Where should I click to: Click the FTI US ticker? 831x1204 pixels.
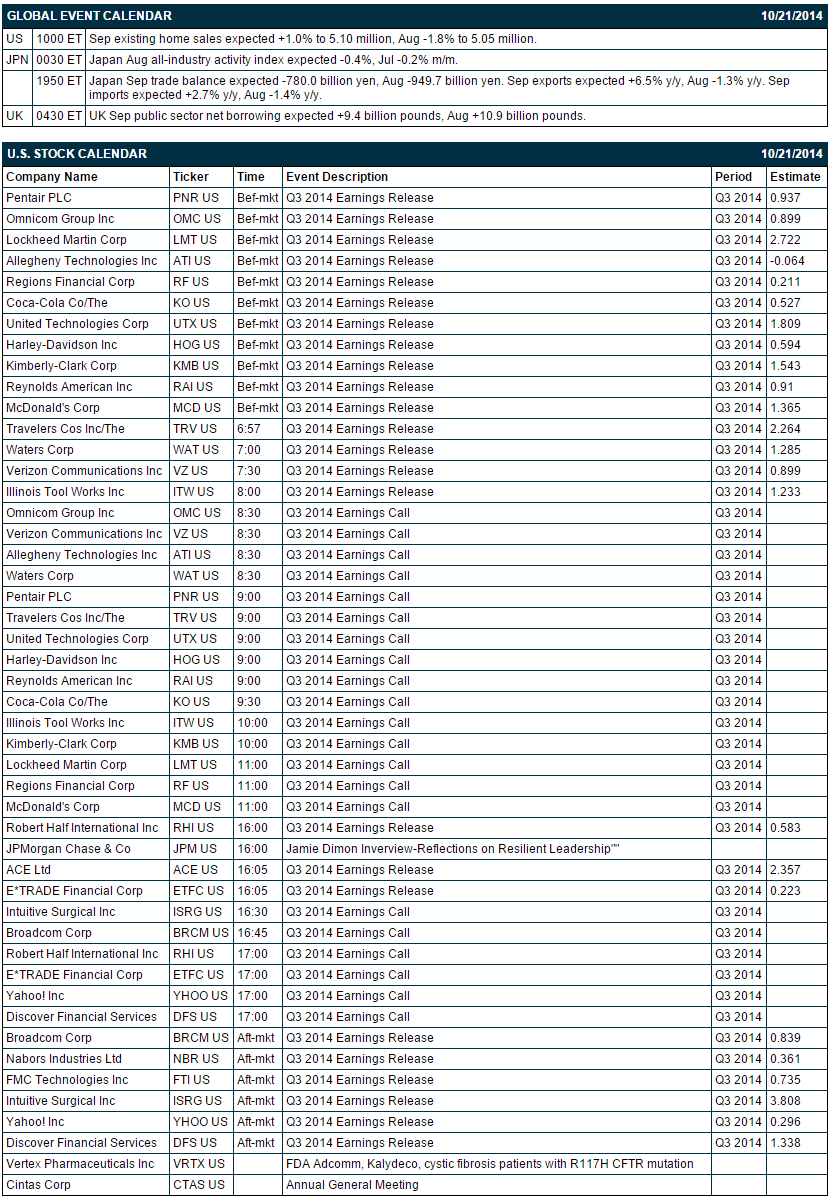click(192, 1080)
